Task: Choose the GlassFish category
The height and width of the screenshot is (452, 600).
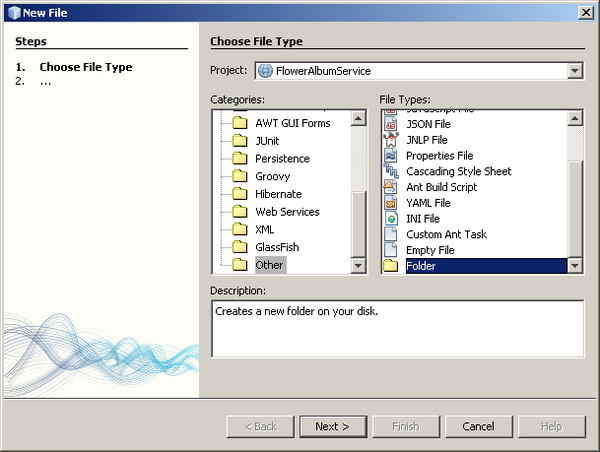Action: click(x=277, y=247)
